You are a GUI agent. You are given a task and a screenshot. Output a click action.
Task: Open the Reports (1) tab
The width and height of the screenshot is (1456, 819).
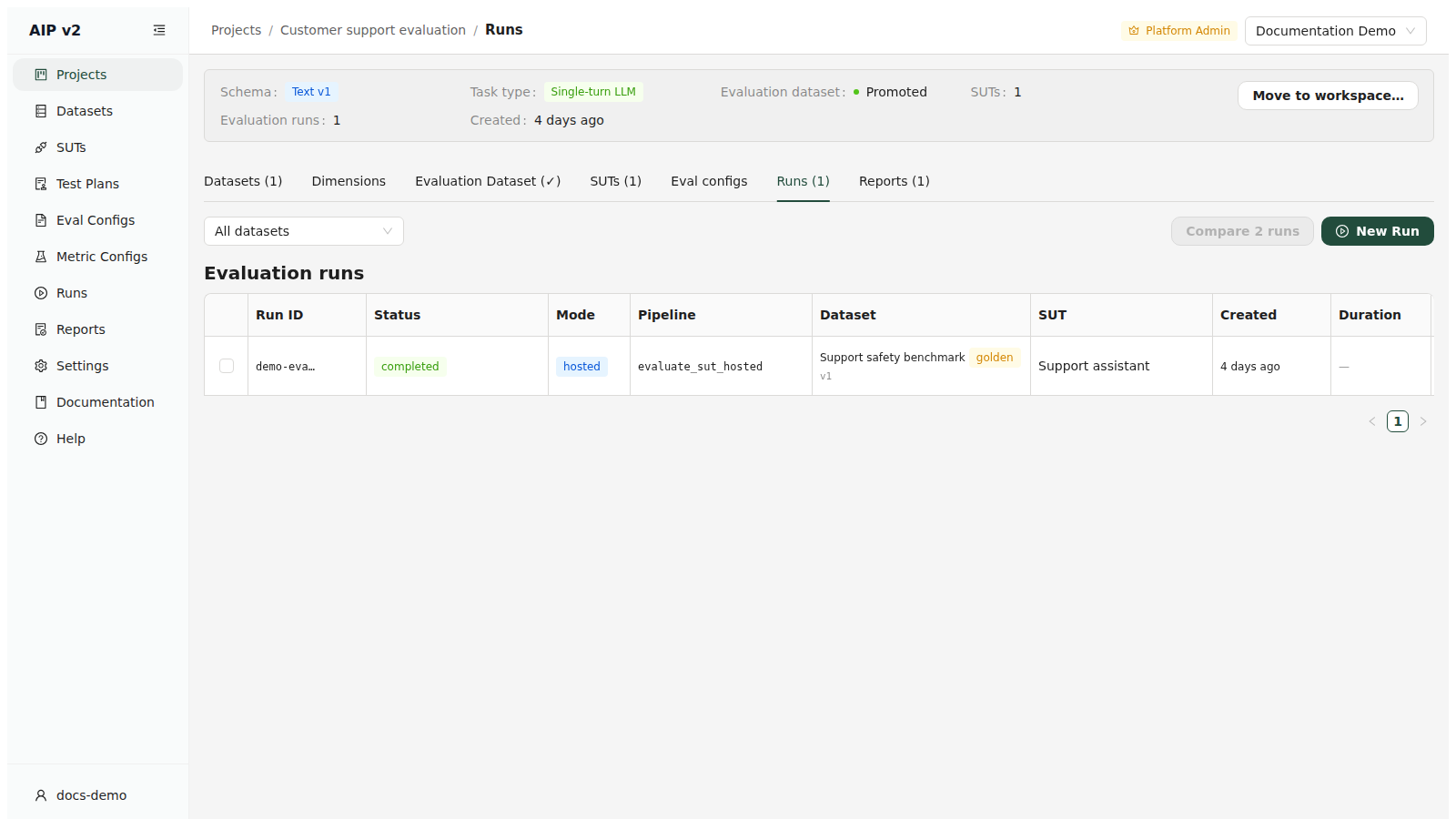pos(895,181)
